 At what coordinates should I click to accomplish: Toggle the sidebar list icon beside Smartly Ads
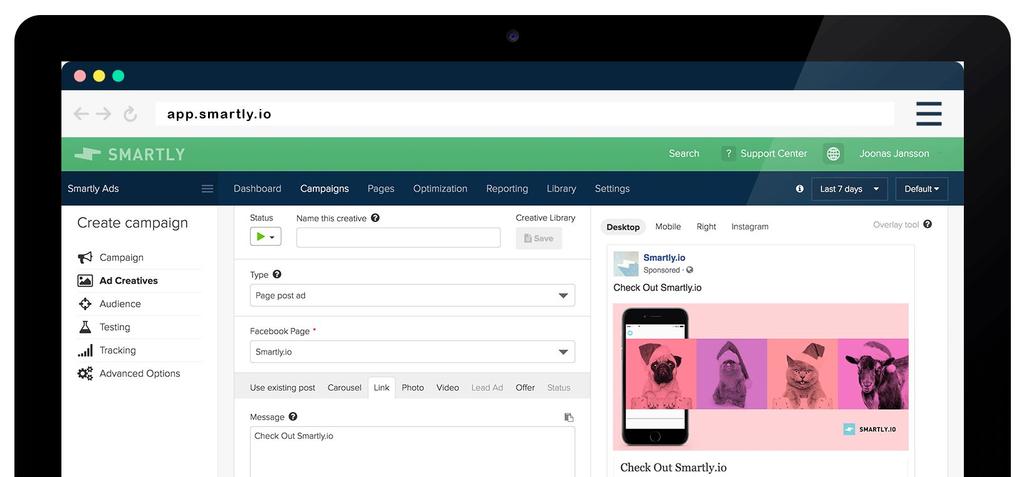coord(207,189)
